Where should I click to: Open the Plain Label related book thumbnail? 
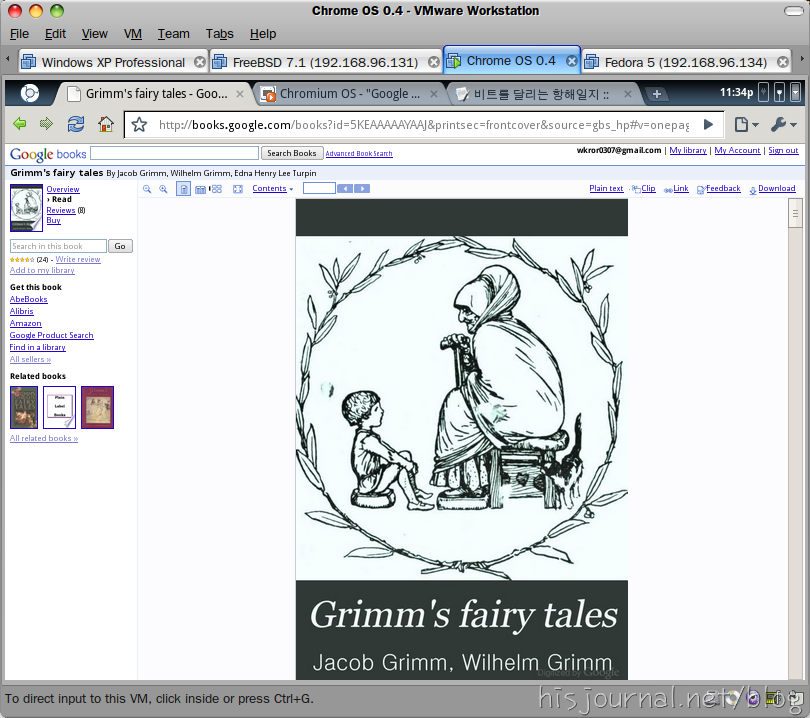tap(59, 408)
